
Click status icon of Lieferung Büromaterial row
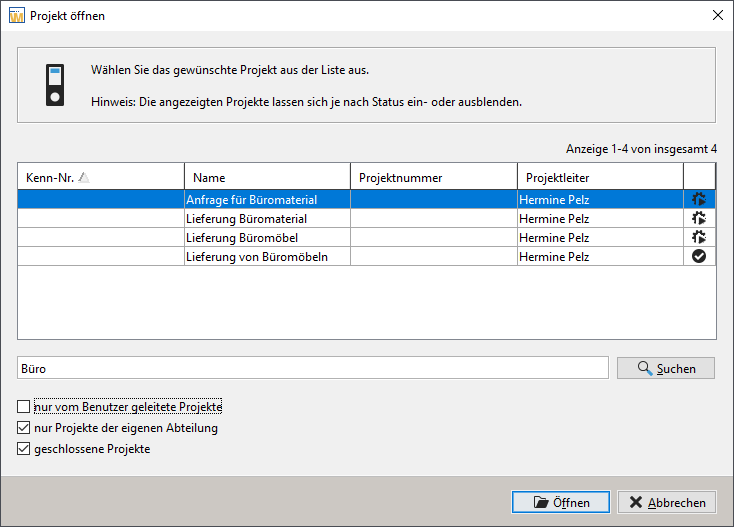(x=699, y=218)
